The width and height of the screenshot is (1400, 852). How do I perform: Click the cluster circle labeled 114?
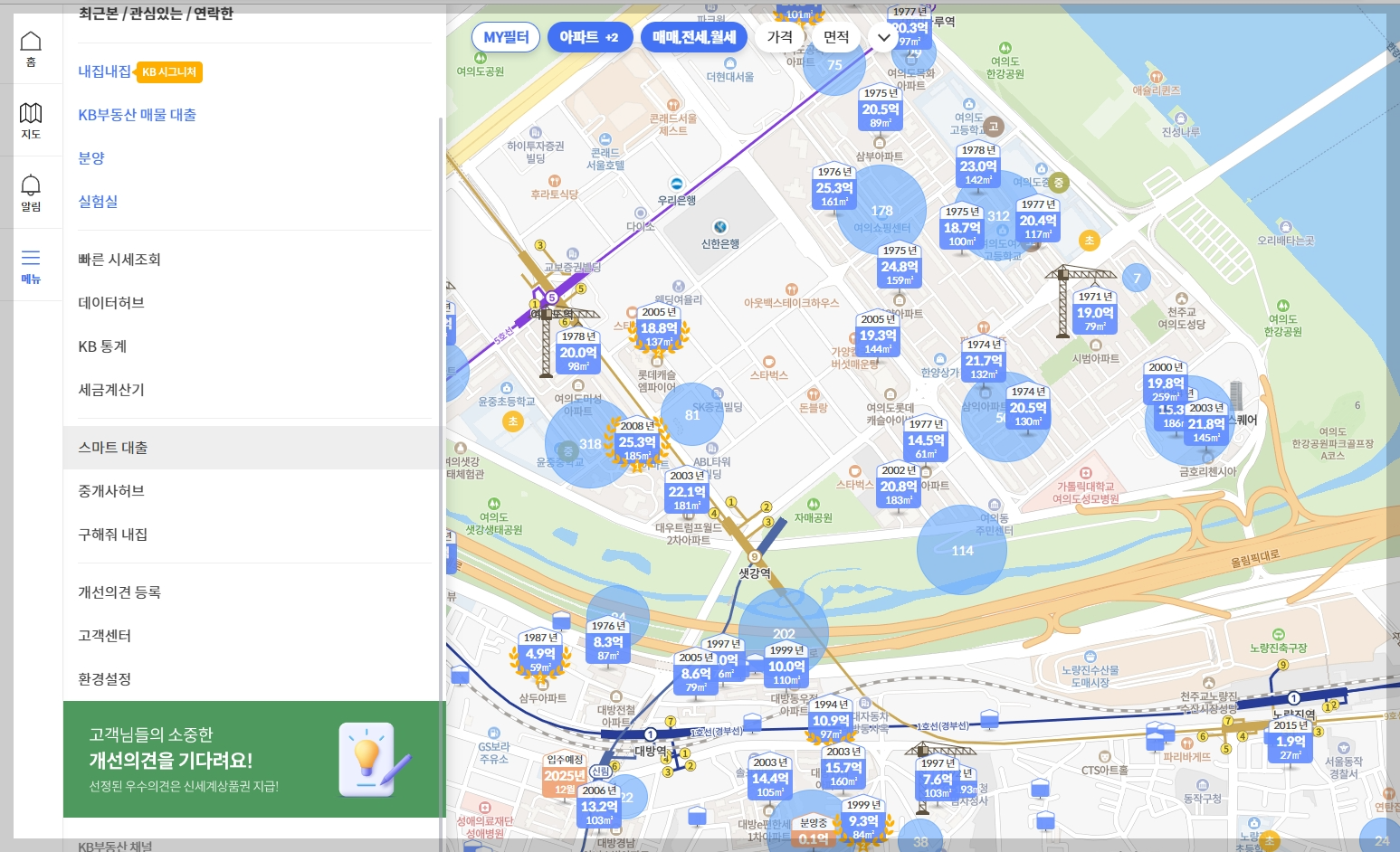pos(962,550)
